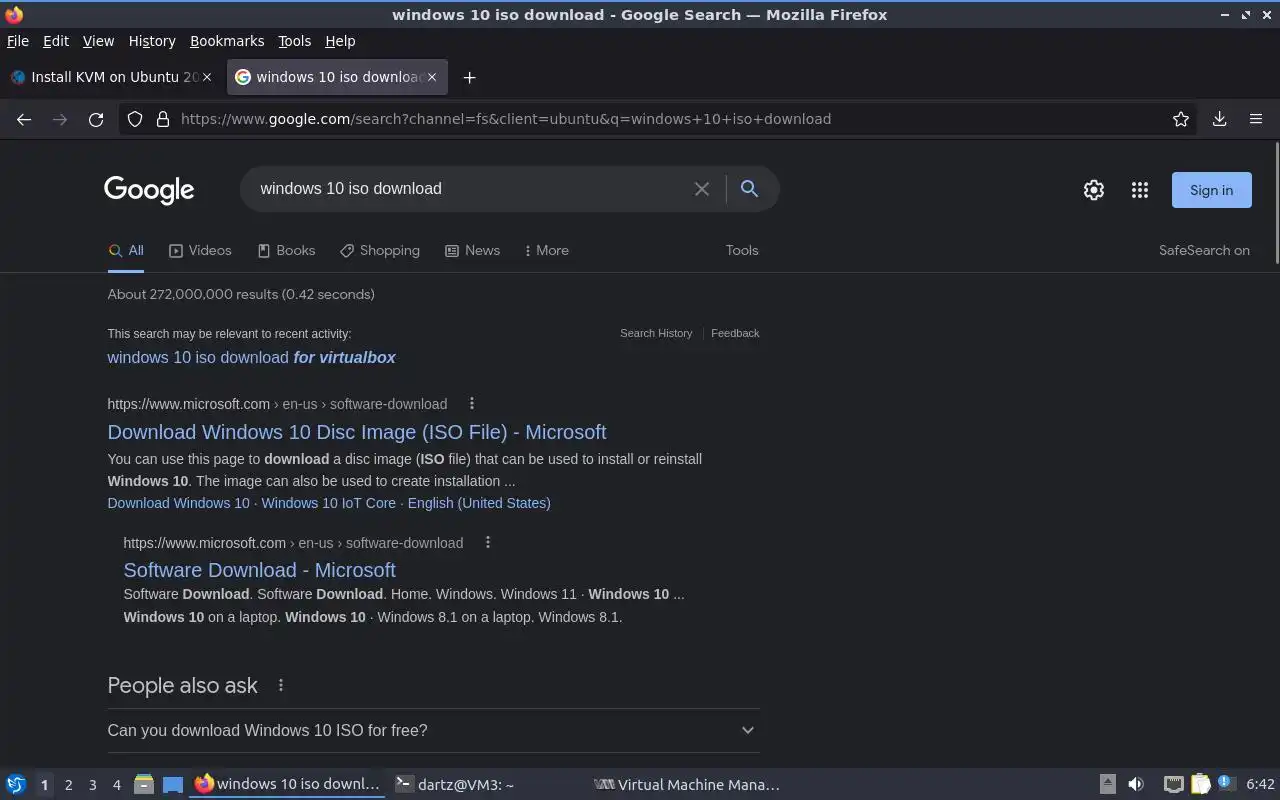The height and width of the screenshot is (800, 1280).
Task: Open the Firefox hamburger application menu
Action: tap(1256, 119)
